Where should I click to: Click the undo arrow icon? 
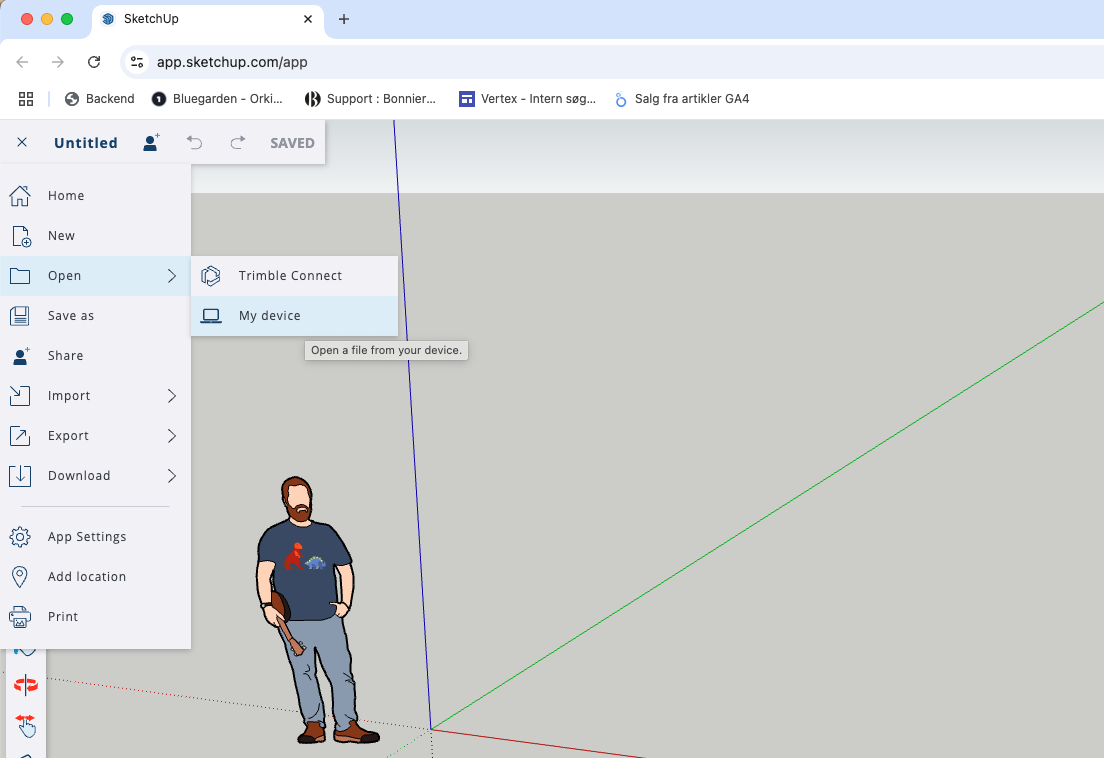coord(194,143)
